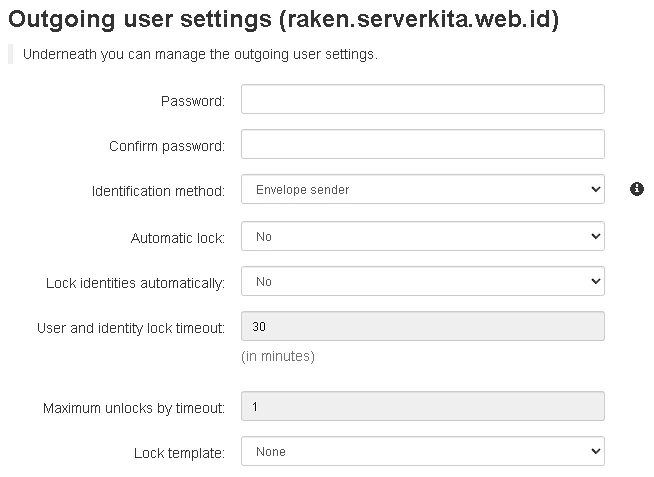Image resolution: width=654 pixels, height=477 pixels.
Task: Click the "Automatic lock:" label
Action: pyautogui.click(x=178, y=238)
